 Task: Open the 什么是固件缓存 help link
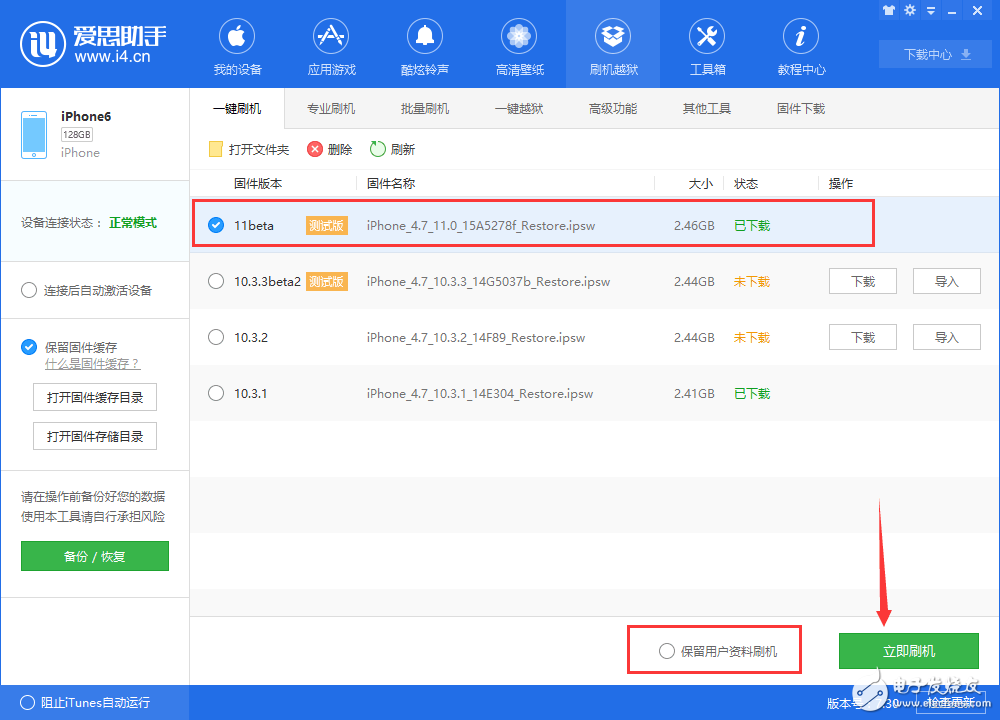pyautogui.click(x=93, y=365)
